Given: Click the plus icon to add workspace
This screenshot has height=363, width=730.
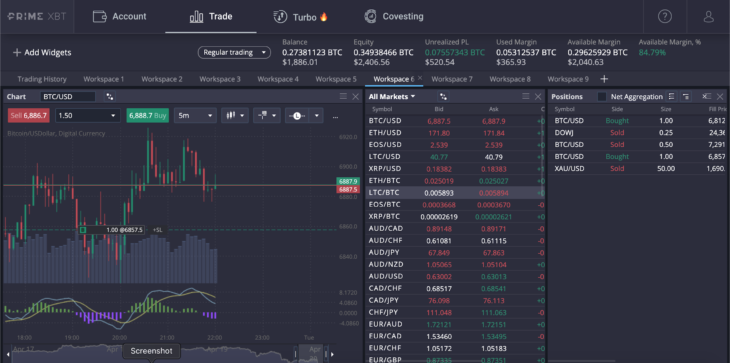Looking at the screenshot, I should (x=604, y=79).
